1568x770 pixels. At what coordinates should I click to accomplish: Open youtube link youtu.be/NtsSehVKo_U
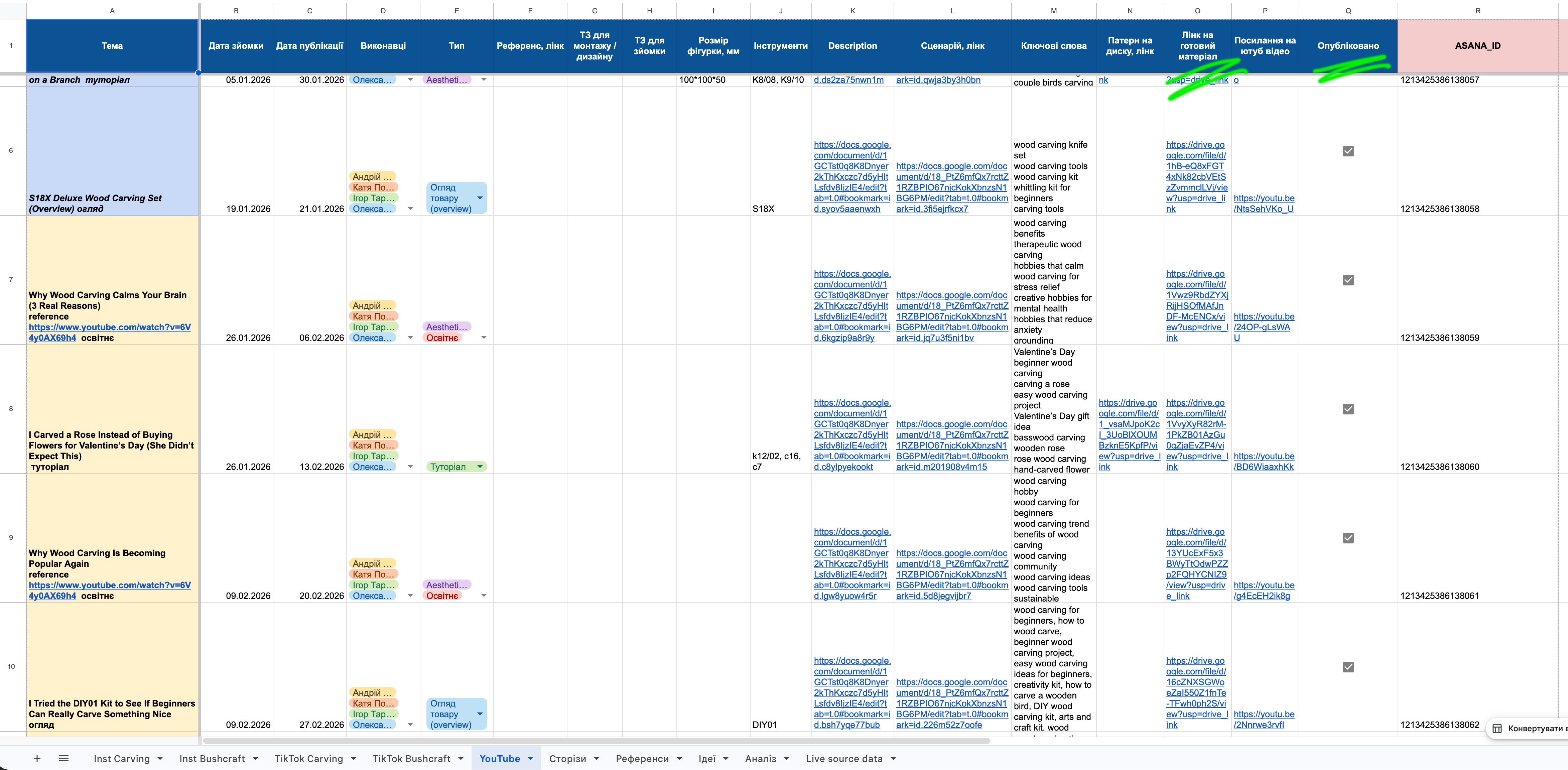[x=1264, y=203]
